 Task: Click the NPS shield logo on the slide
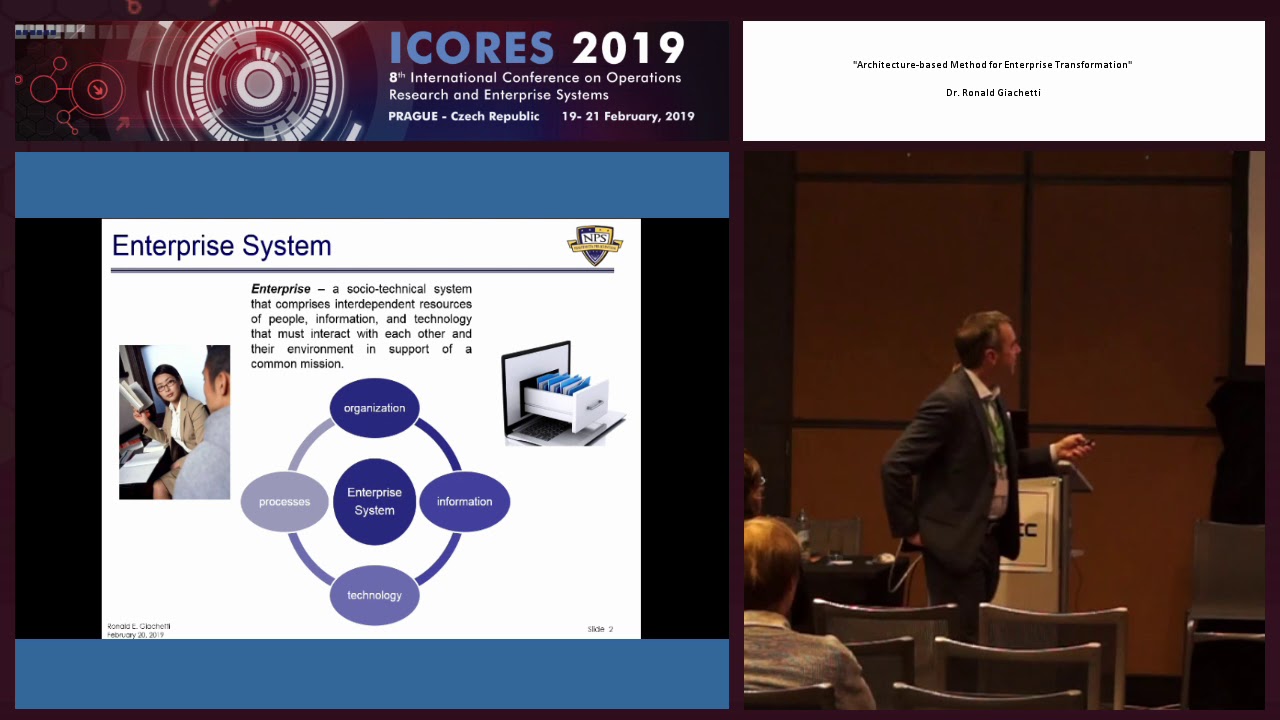(x=595, y=246)
